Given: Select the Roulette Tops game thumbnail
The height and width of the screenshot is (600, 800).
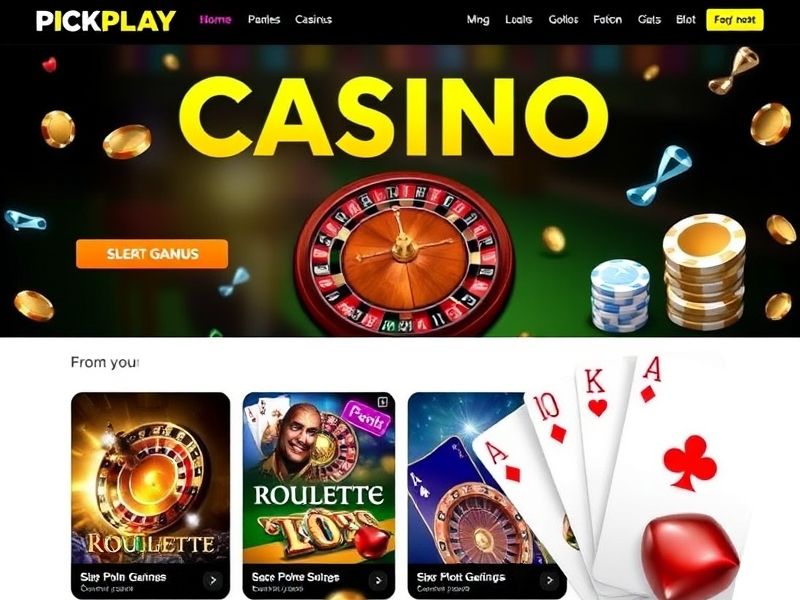Looking at the screenshot, I should point(319,479).
